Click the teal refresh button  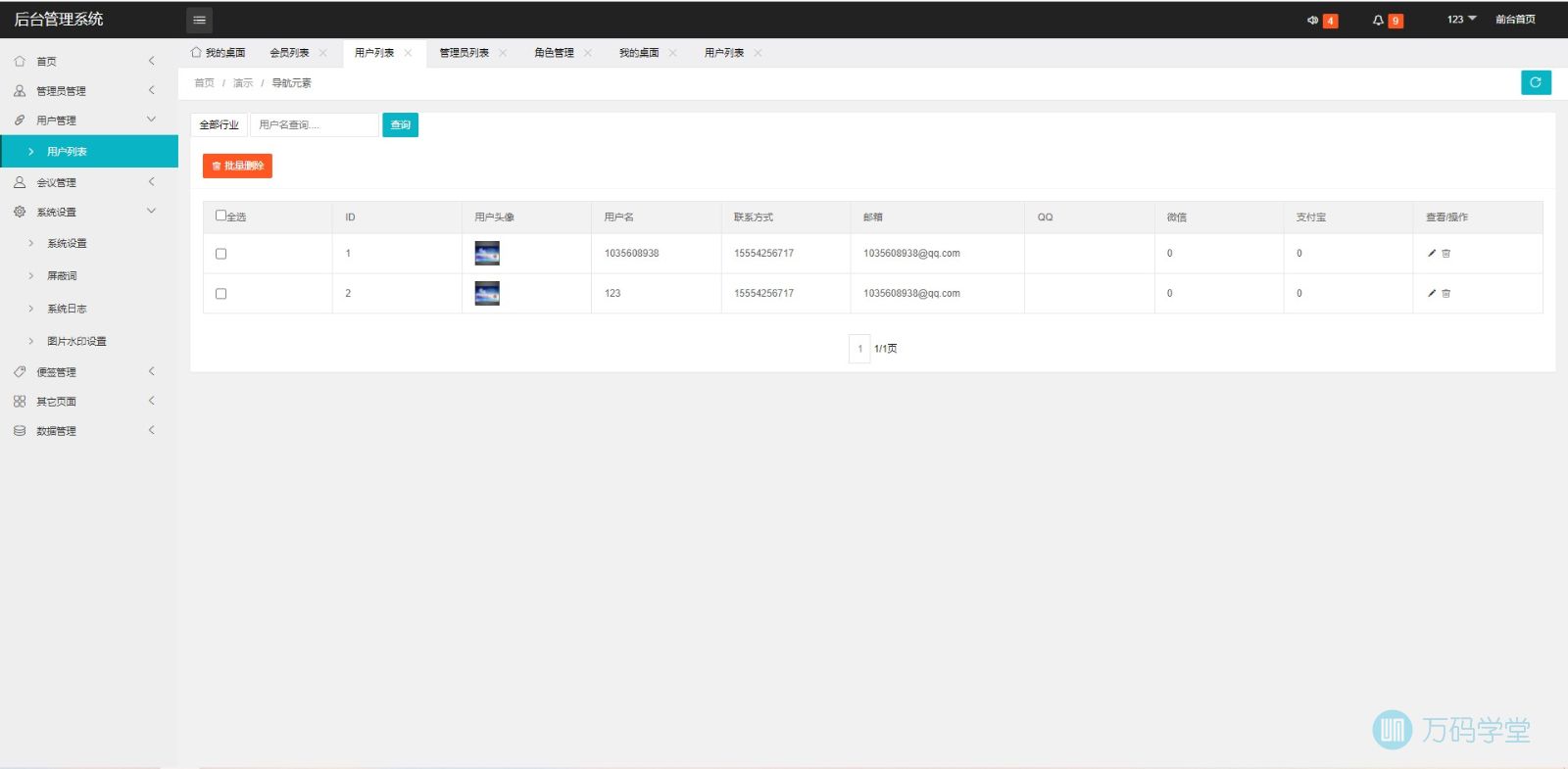[1536, 82]
